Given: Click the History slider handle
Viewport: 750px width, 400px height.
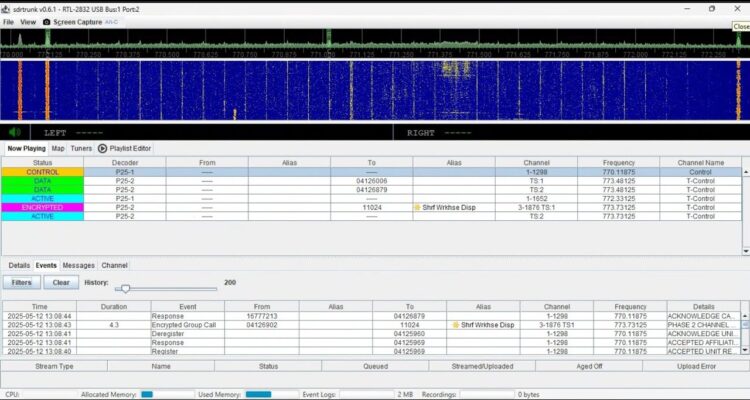Looking at the screenshot, I should [124, 288].
